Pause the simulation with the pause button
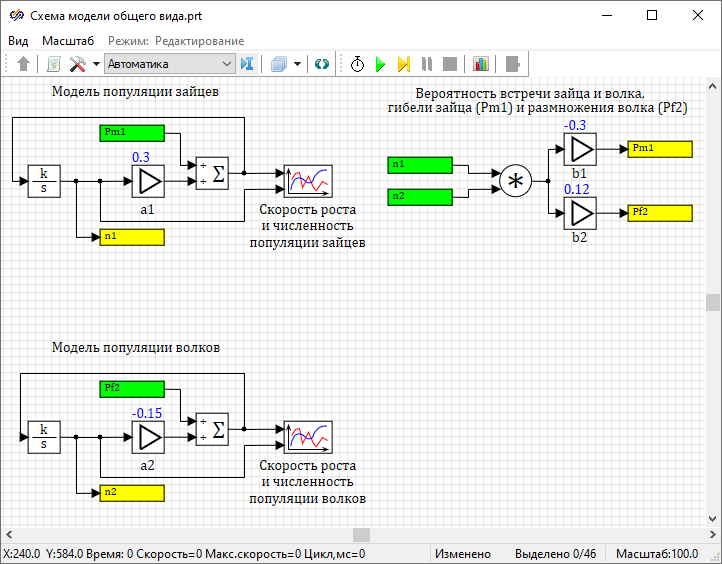Viewport: 722px width, 564px height. pyautogui.click(x=427, y=64)
